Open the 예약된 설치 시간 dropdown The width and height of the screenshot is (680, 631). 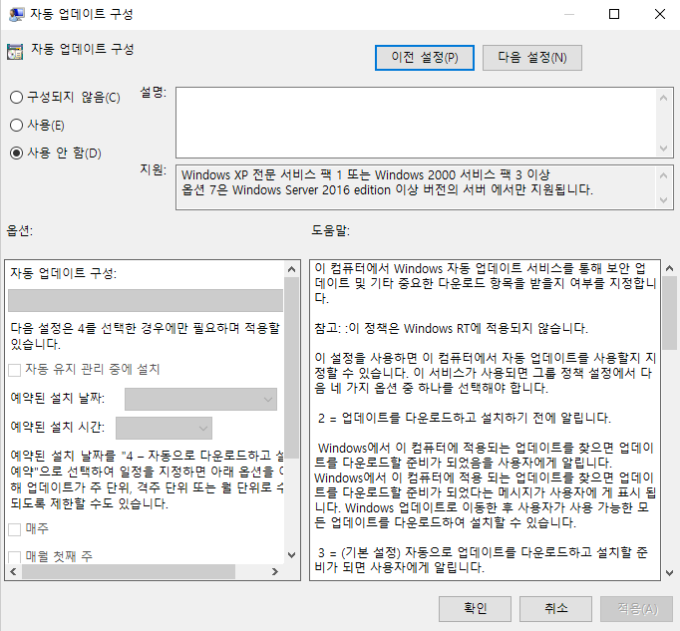(x=164, y=428)
